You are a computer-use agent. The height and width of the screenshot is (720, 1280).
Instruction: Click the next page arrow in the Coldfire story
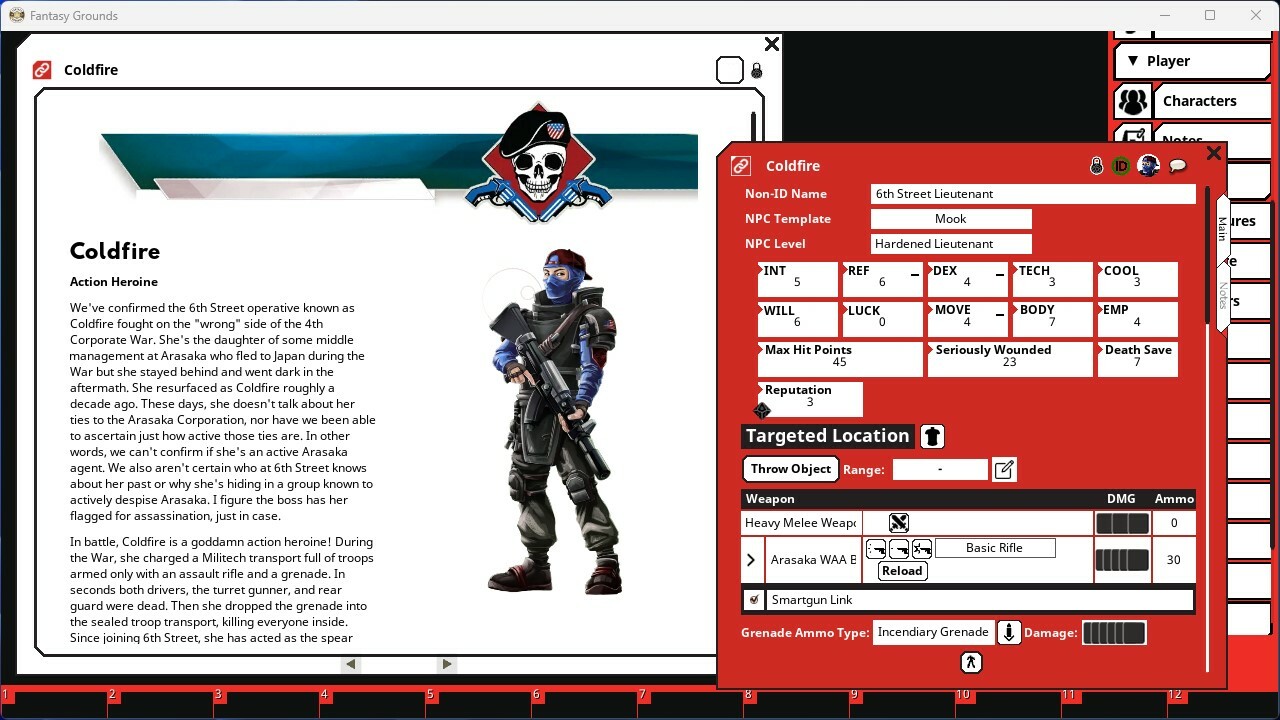click(x=447, y=663)
